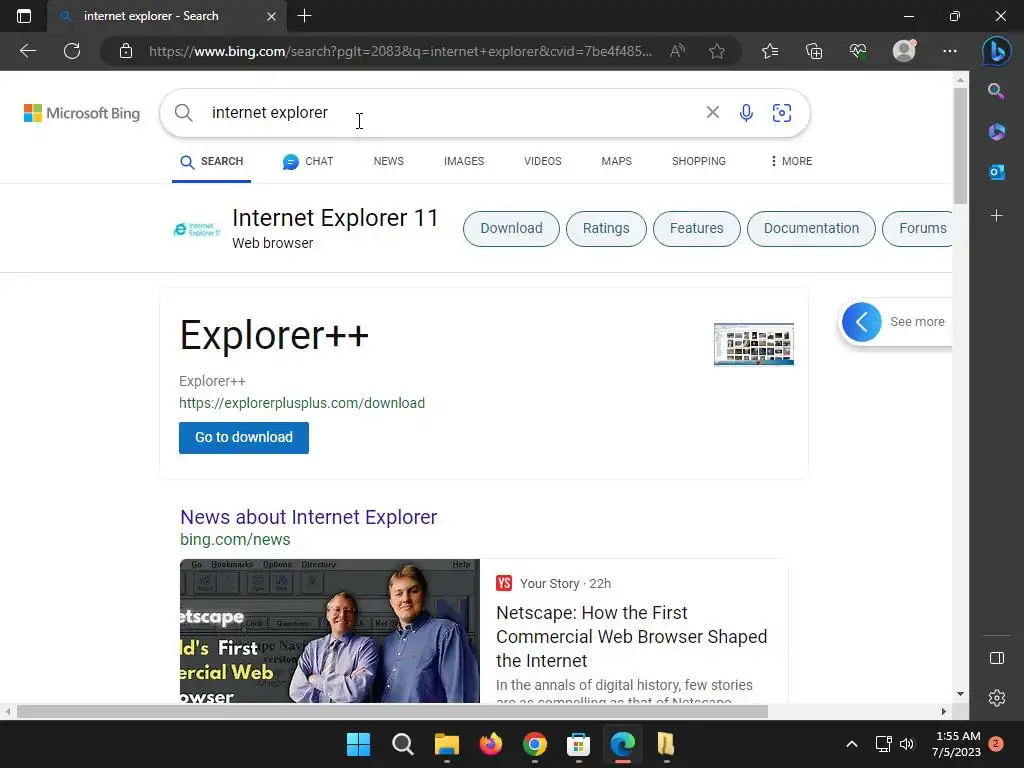Expand the MORE search categories menu

(x=791, y=161)
